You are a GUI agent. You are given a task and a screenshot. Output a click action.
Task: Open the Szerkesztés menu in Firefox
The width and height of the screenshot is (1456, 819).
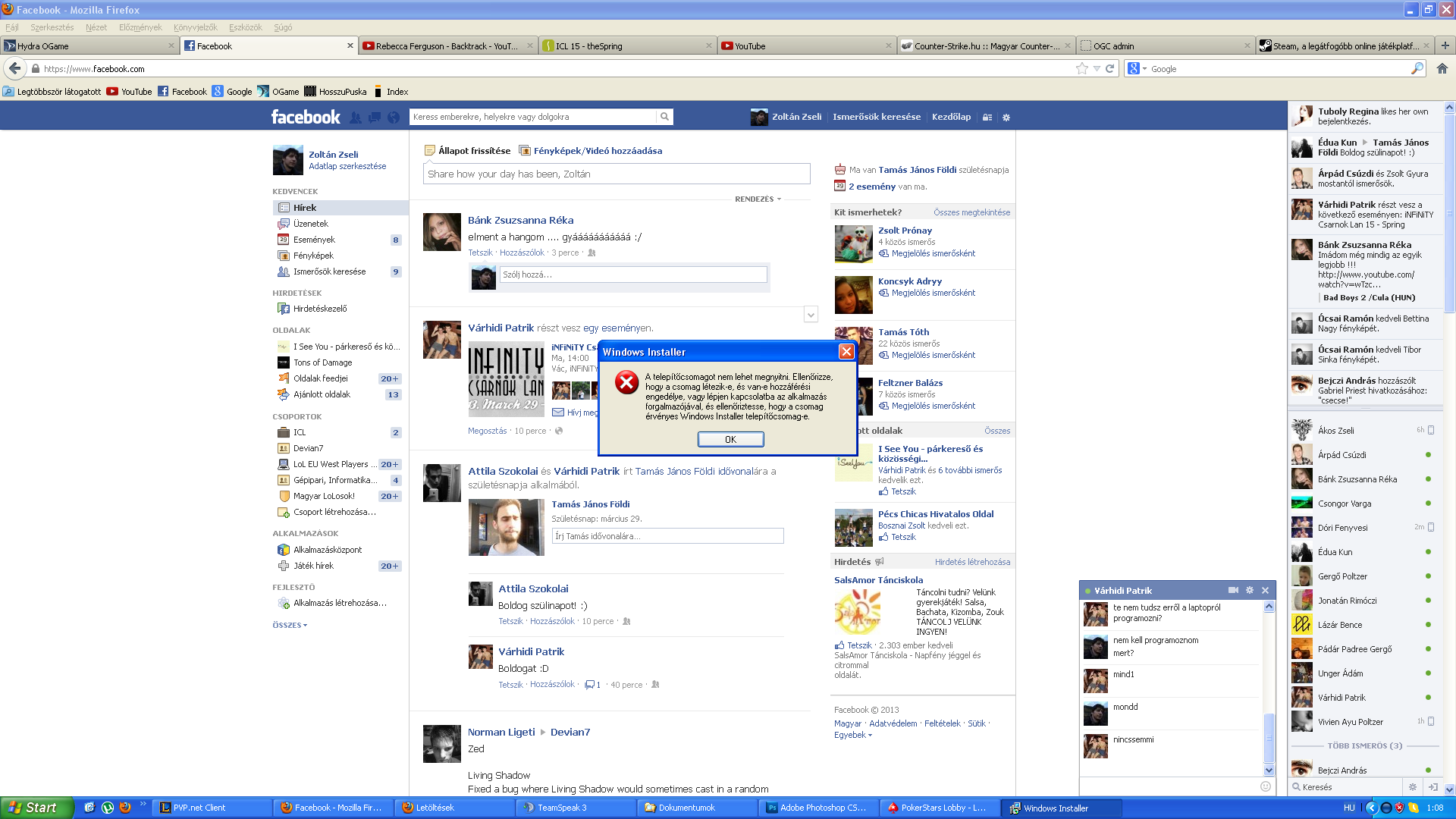[52, 27]
